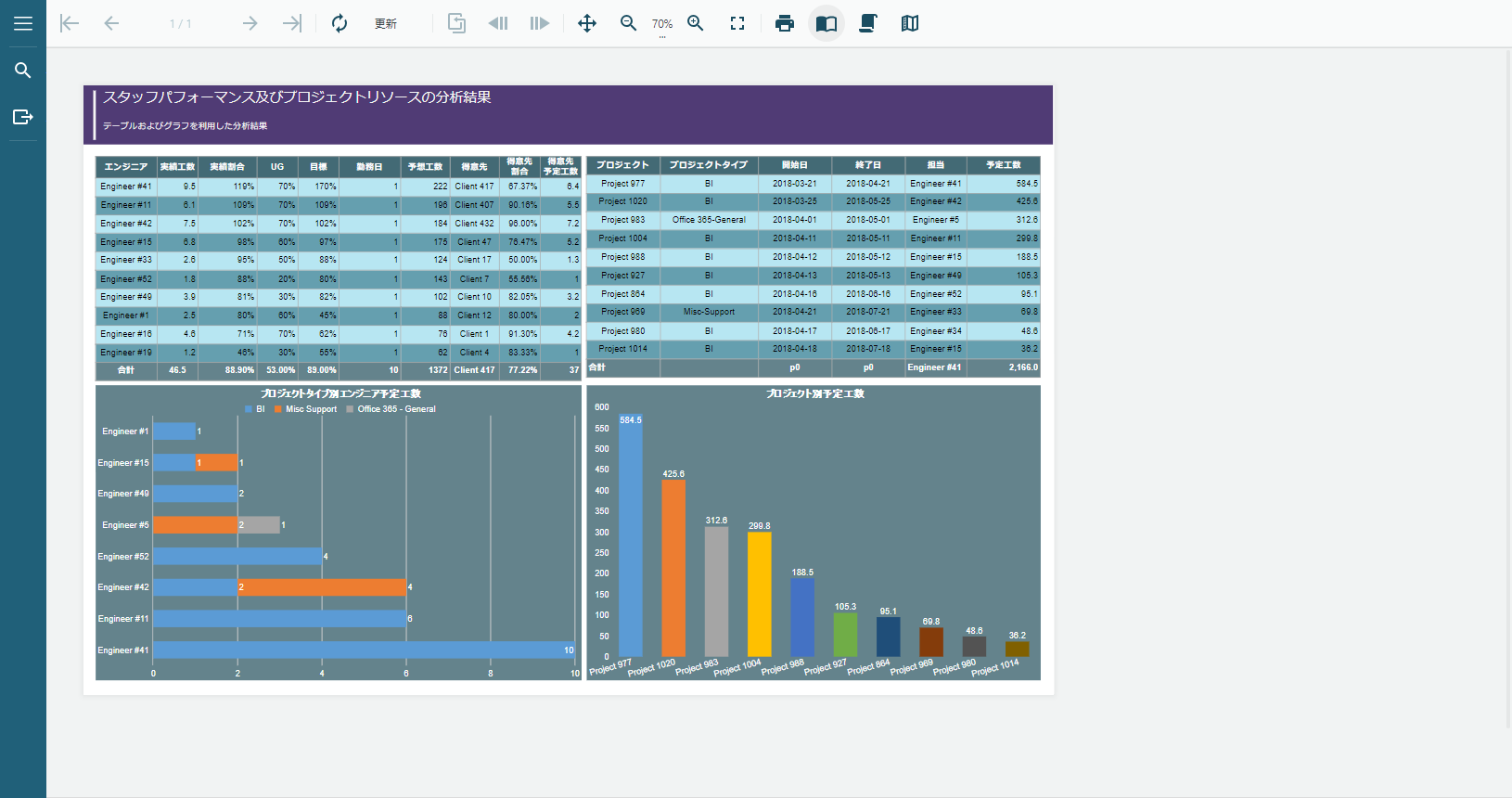Go to the first page
Image resolution: width=1512 pixels, height=798 pixels.
(x=70, y=23)
